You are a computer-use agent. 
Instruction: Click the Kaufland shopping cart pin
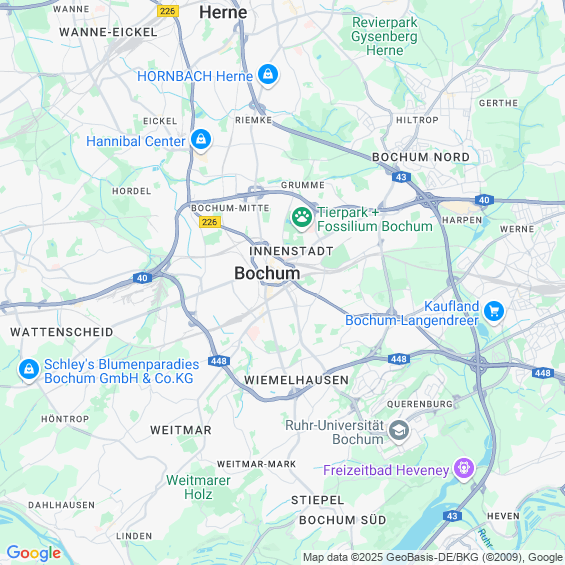click(494, 312)
